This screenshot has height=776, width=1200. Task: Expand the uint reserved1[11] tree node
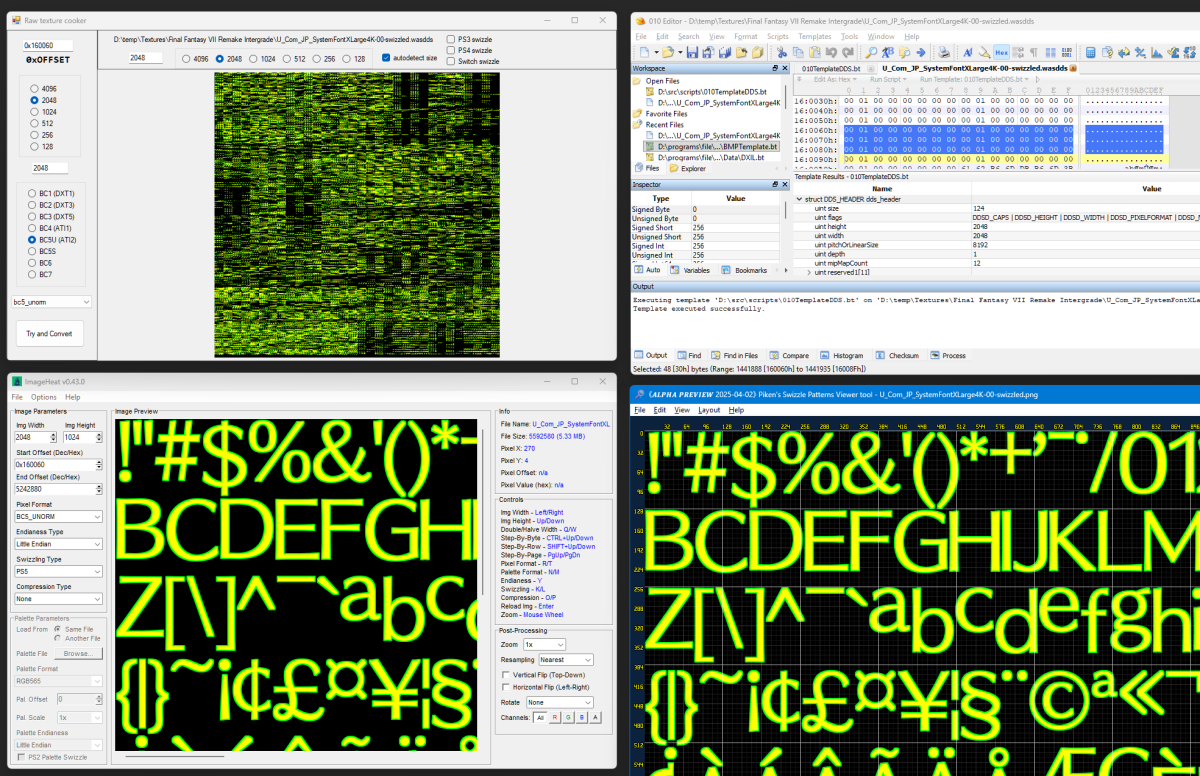810,272
